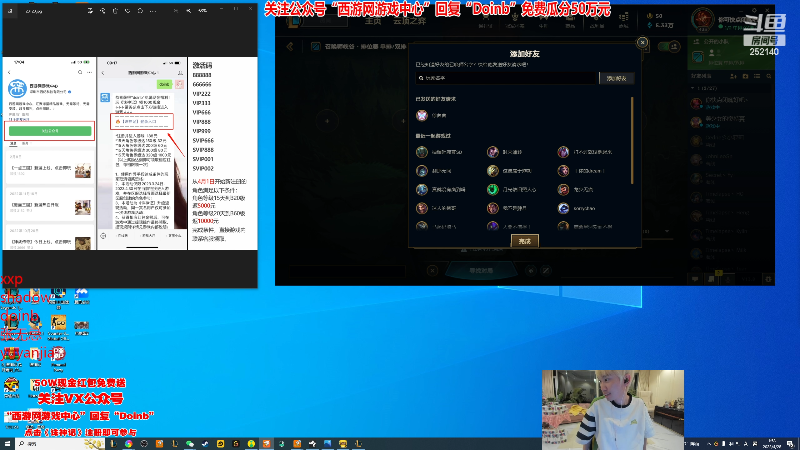Click the trash icon in Photos toolbar

(x=115, y=11)
